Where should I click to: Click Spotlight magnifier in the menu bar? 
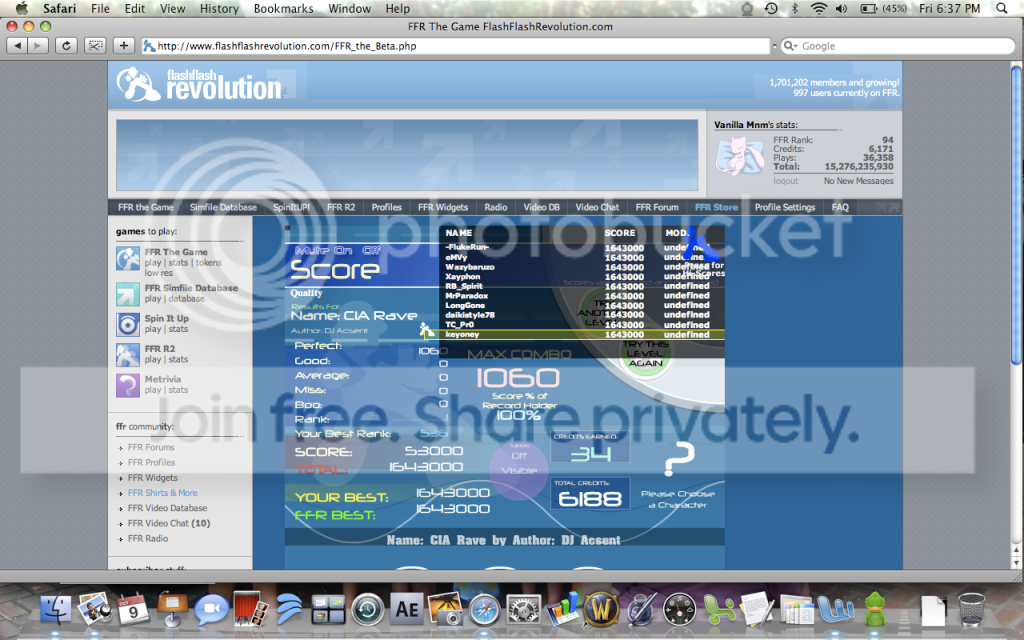(x=1004, y=9)
